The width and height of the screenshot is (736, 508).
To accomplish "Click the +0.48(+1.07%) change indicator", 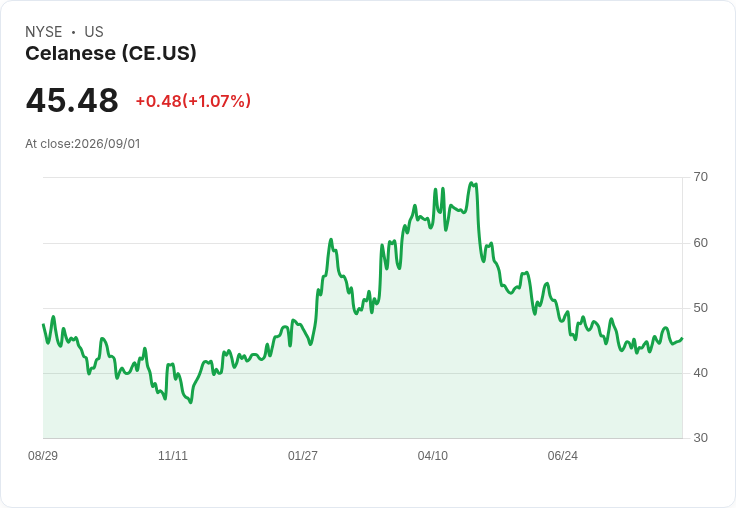I will click(x=193, y=101).
